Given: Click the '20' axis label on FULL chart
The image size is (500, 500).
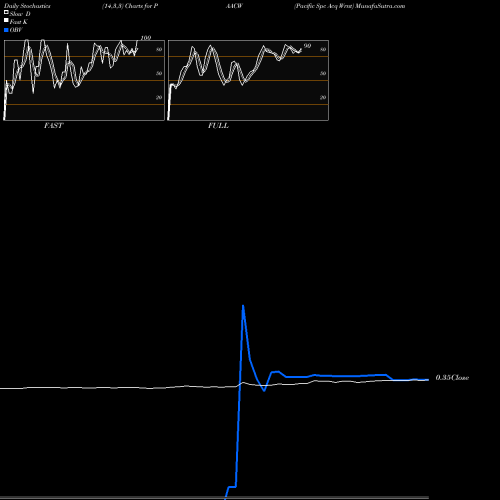Looking at the screenshot, I should pos(323,98).
